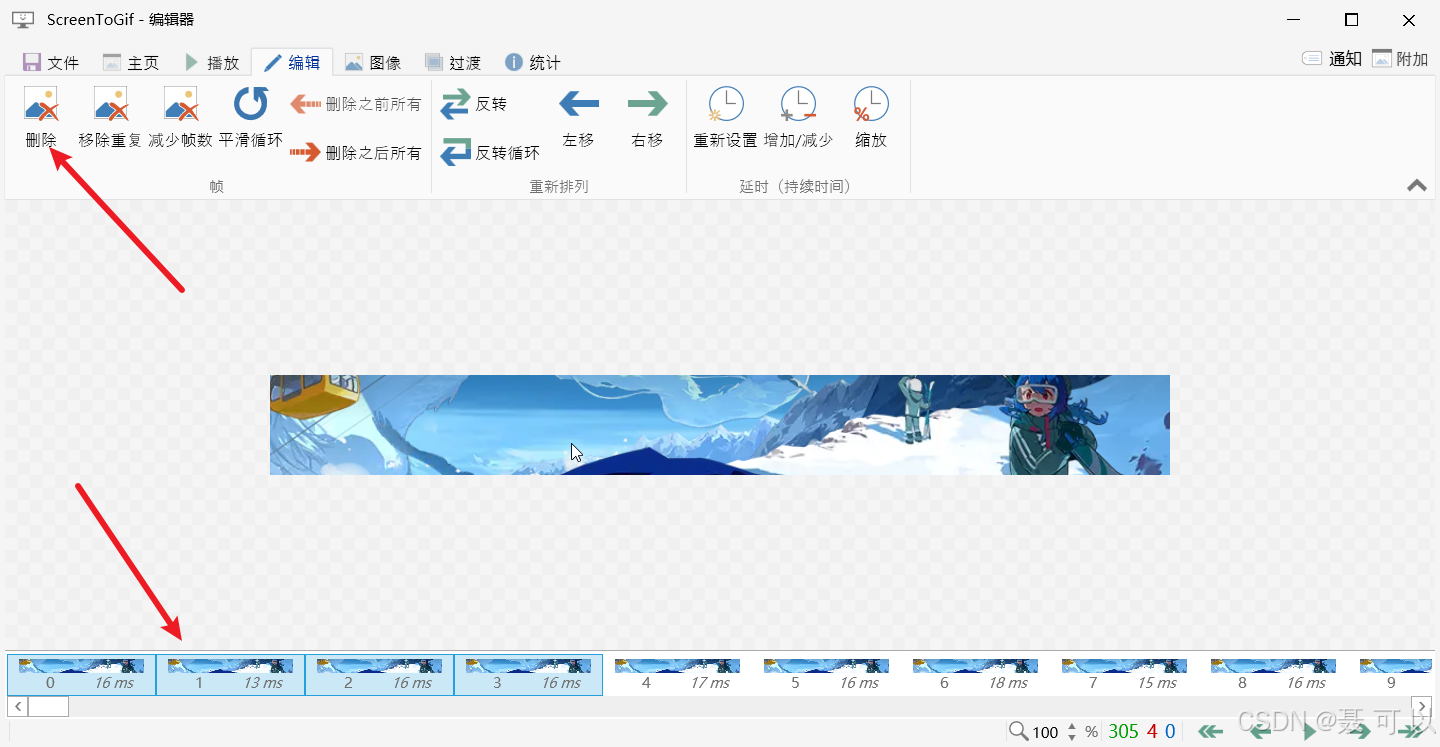Click the 移除重复 remove duplicates icon
Screen dimensions: 1440x747
click(110, 104)
